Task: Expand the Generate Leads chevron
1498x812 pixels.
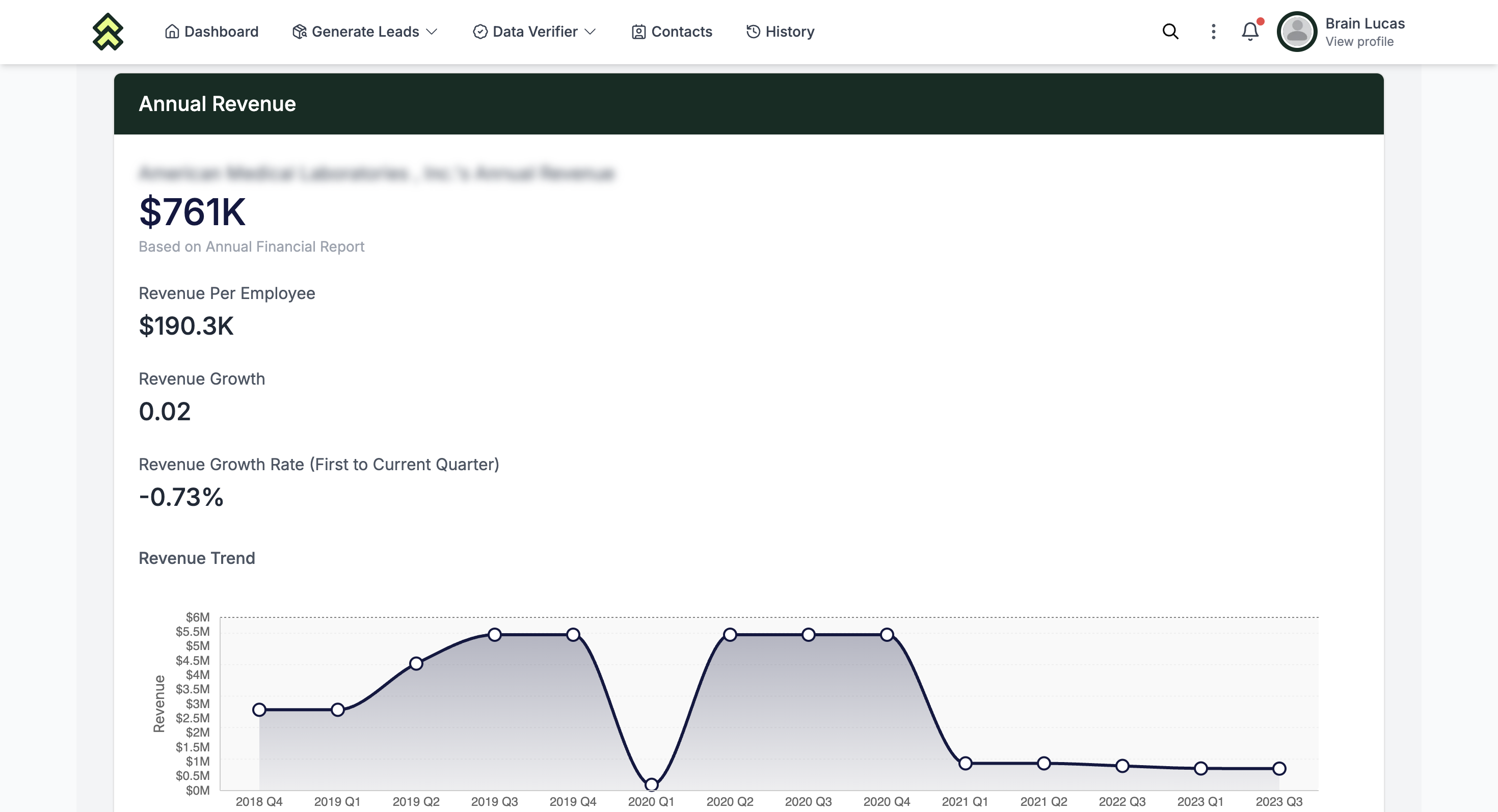Action: point(432,32)
